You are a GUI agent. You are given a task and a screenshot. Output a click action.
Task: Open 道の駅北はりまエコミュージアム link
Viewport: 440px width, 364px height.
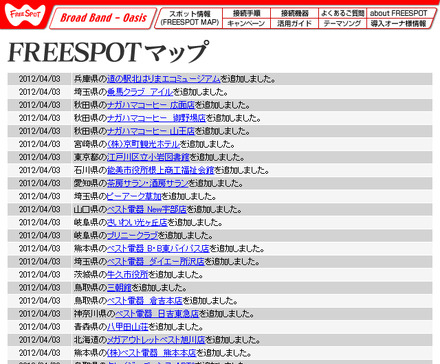point(163,79)
